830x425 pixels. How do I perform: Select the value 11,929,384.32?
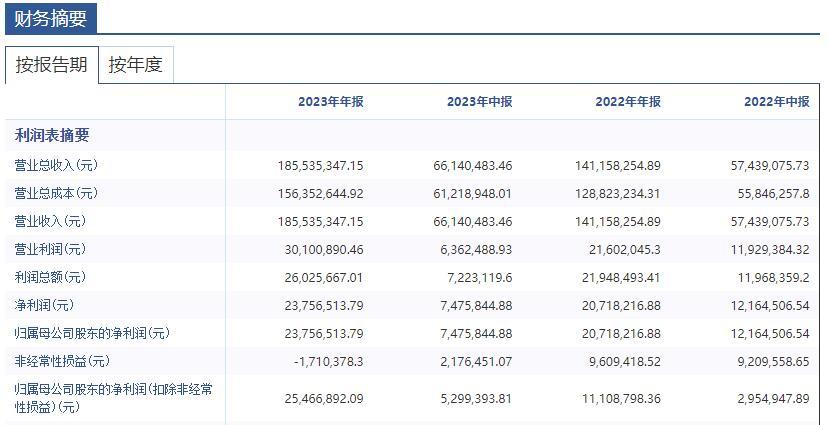(770, 250)
